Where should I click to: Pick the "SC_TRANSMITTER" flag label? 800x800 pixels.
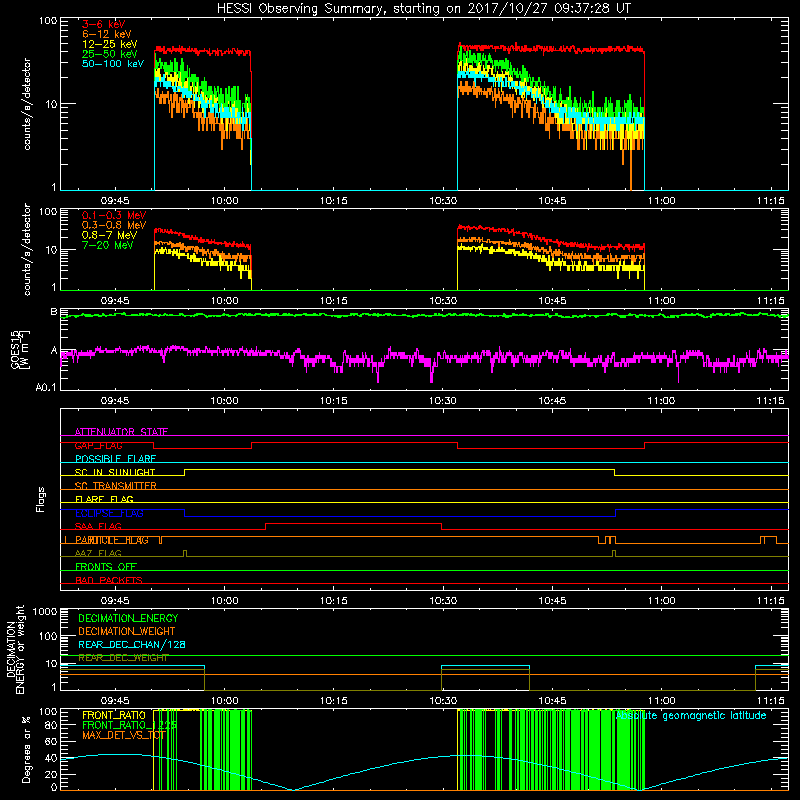pyautogui.click(x=115, y=486)
